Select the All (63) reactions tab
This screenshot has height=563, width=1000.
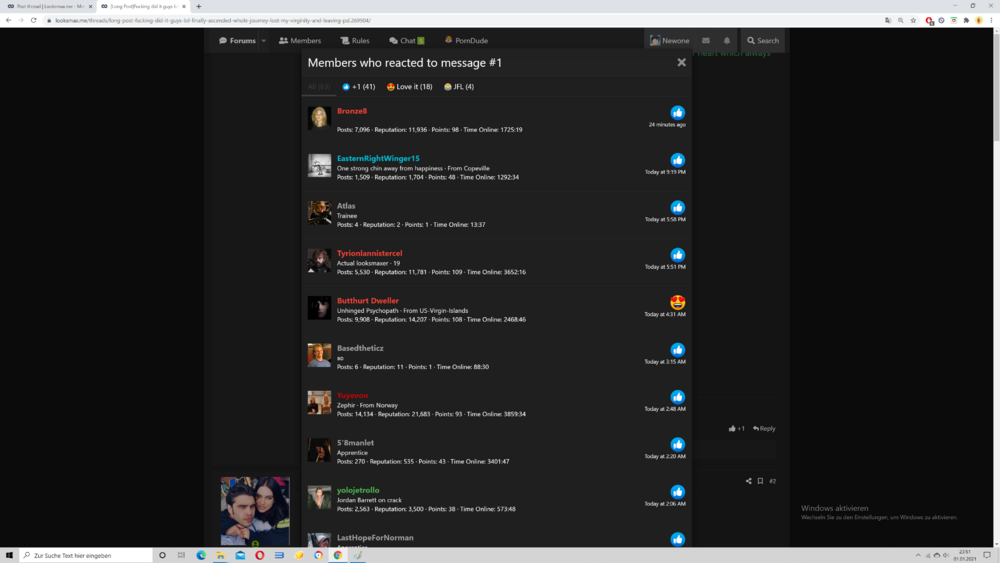click(x=319, y=87)
